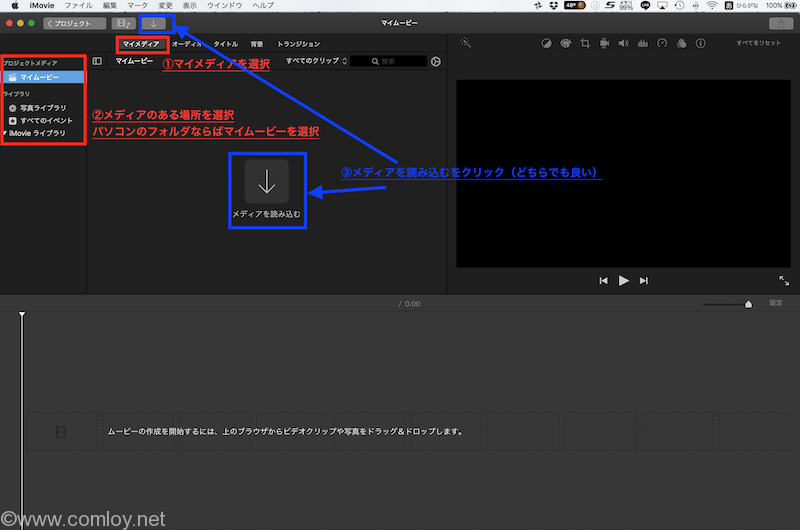The width and height of the screenshot is (800, 530).
Task: Click Reset All (すべてをリセット) button
Action: click(758, 43)
